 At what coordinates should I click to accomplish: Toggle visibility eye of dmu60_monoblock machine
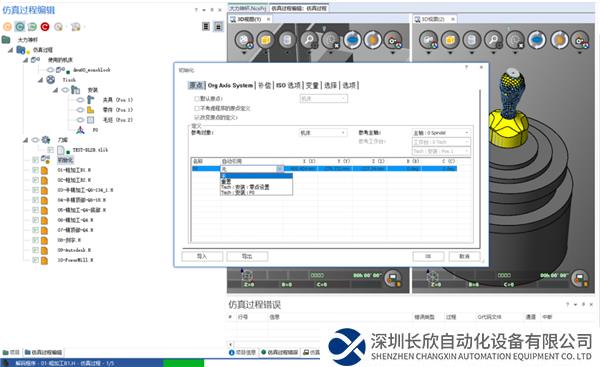[x=50, y=70]
